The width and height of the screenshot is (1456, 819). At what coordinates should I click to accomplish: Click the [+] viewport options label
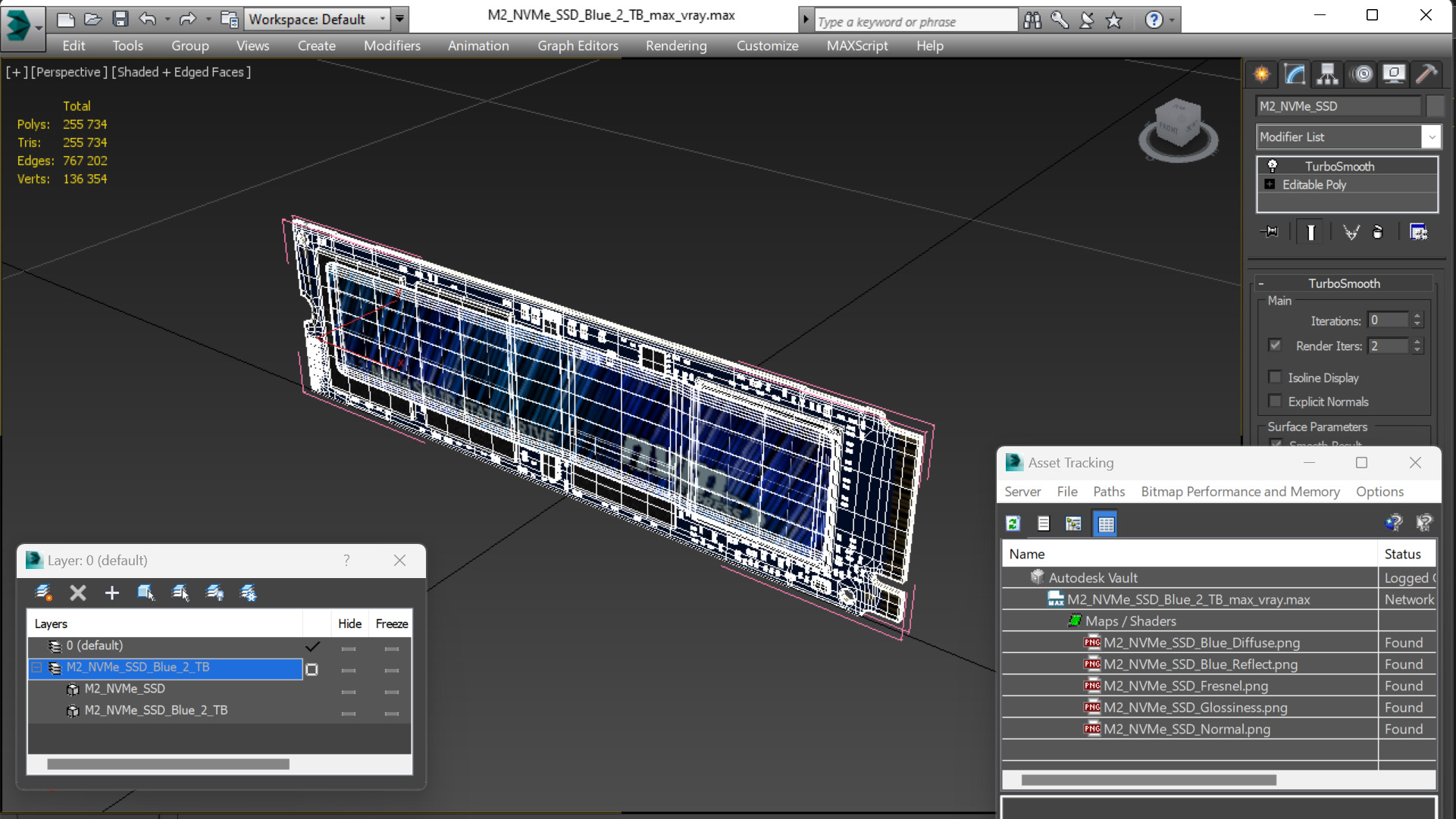coord(17,72)
